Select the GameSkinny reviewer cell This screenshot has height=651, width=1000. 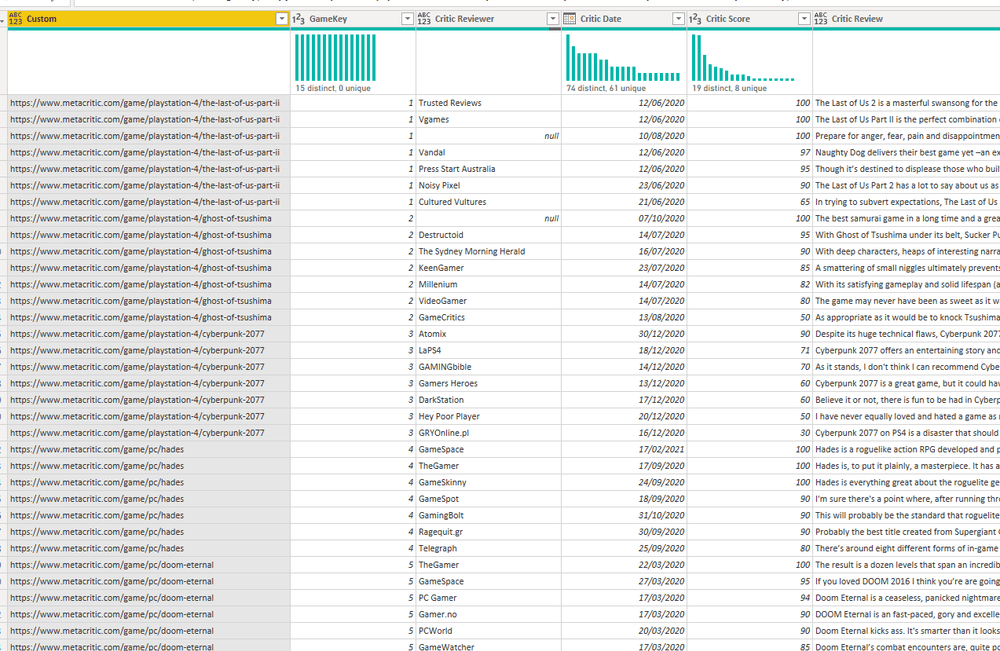pyautogui.click(x=489, y=483)
